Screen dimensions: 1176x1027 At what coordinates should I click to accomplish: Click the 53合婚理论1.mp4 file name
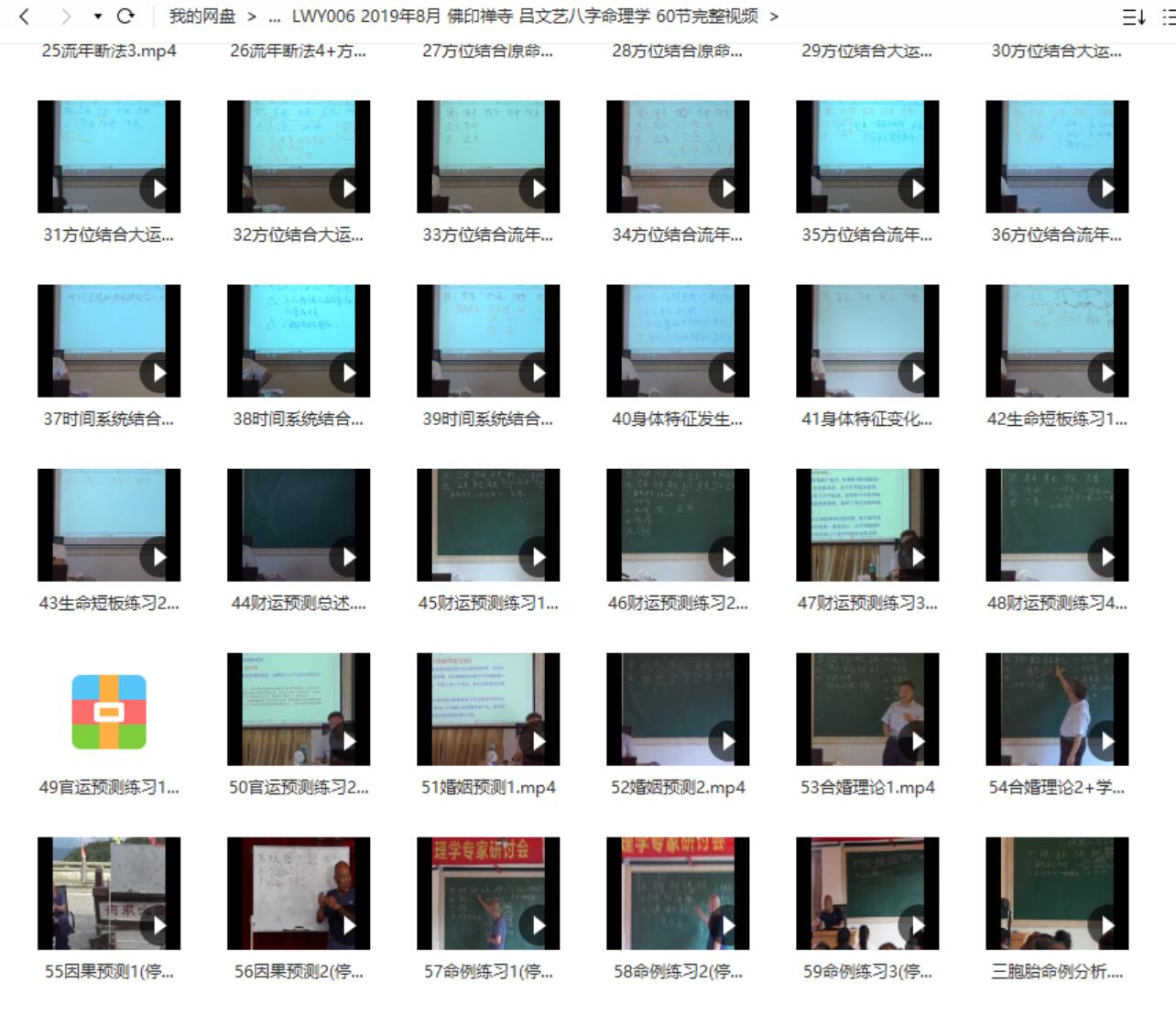click(867, 787)
